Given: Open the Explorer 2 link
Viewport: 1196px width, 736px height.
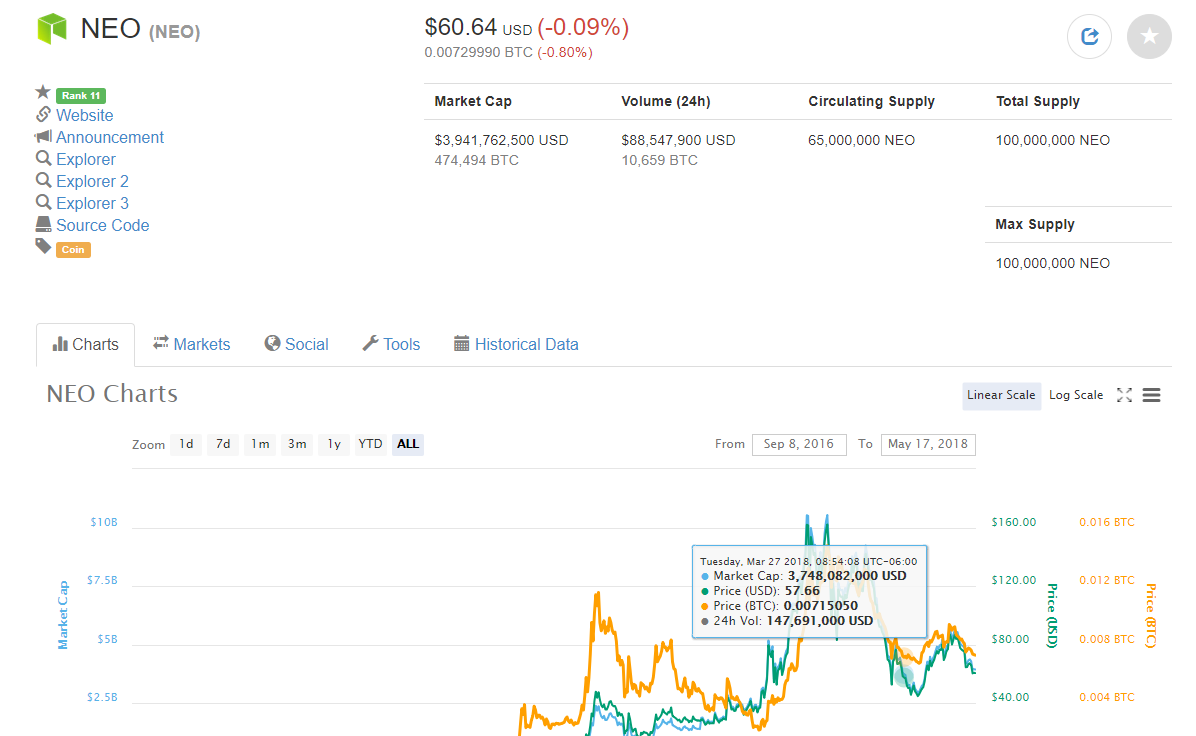Looking at the screenshot, I should pos(92,182).
